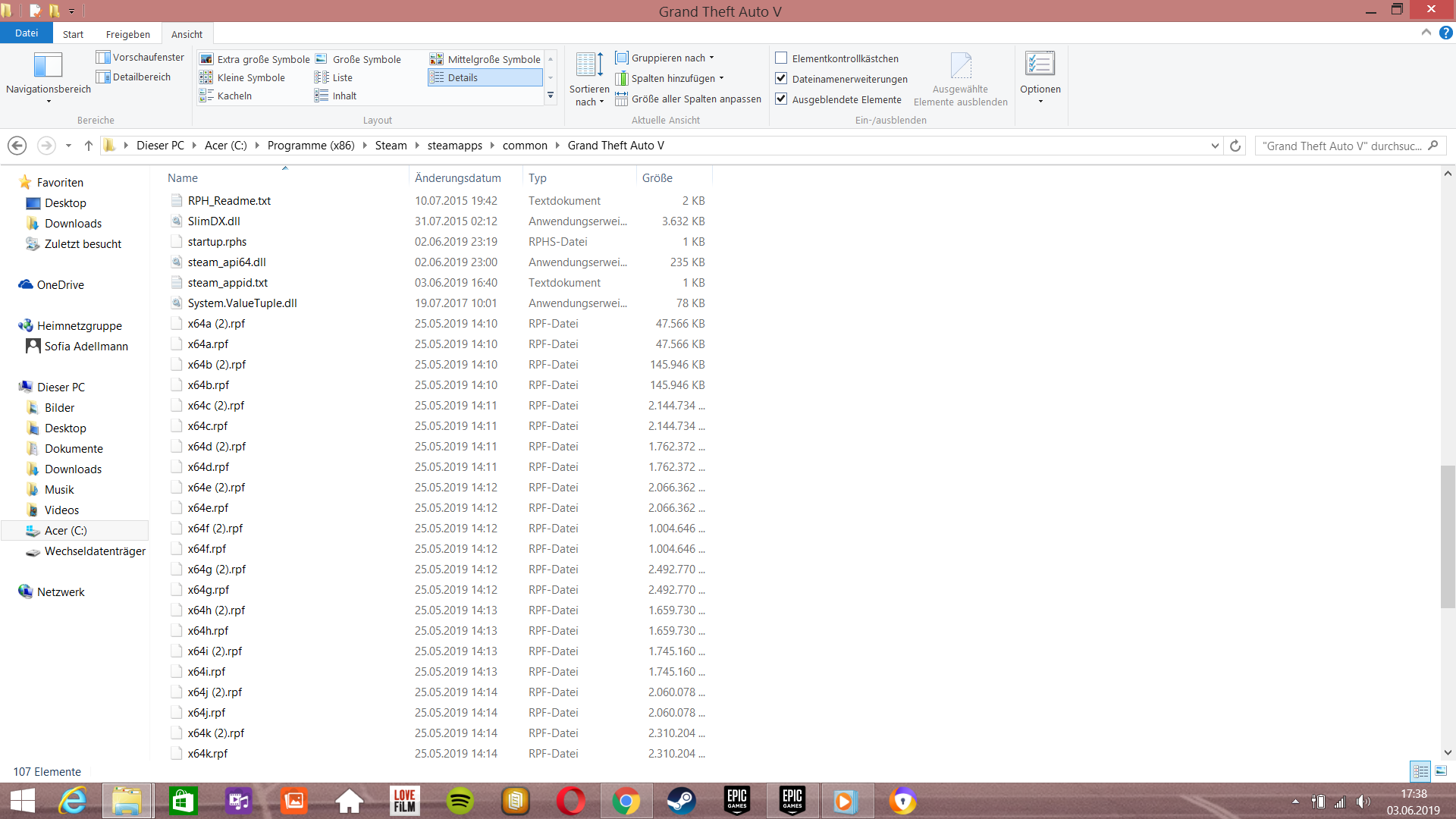Open the address bar history dropdown arrow
The width and height of the screenshot is (1456, 819).
coord(1215,146)
